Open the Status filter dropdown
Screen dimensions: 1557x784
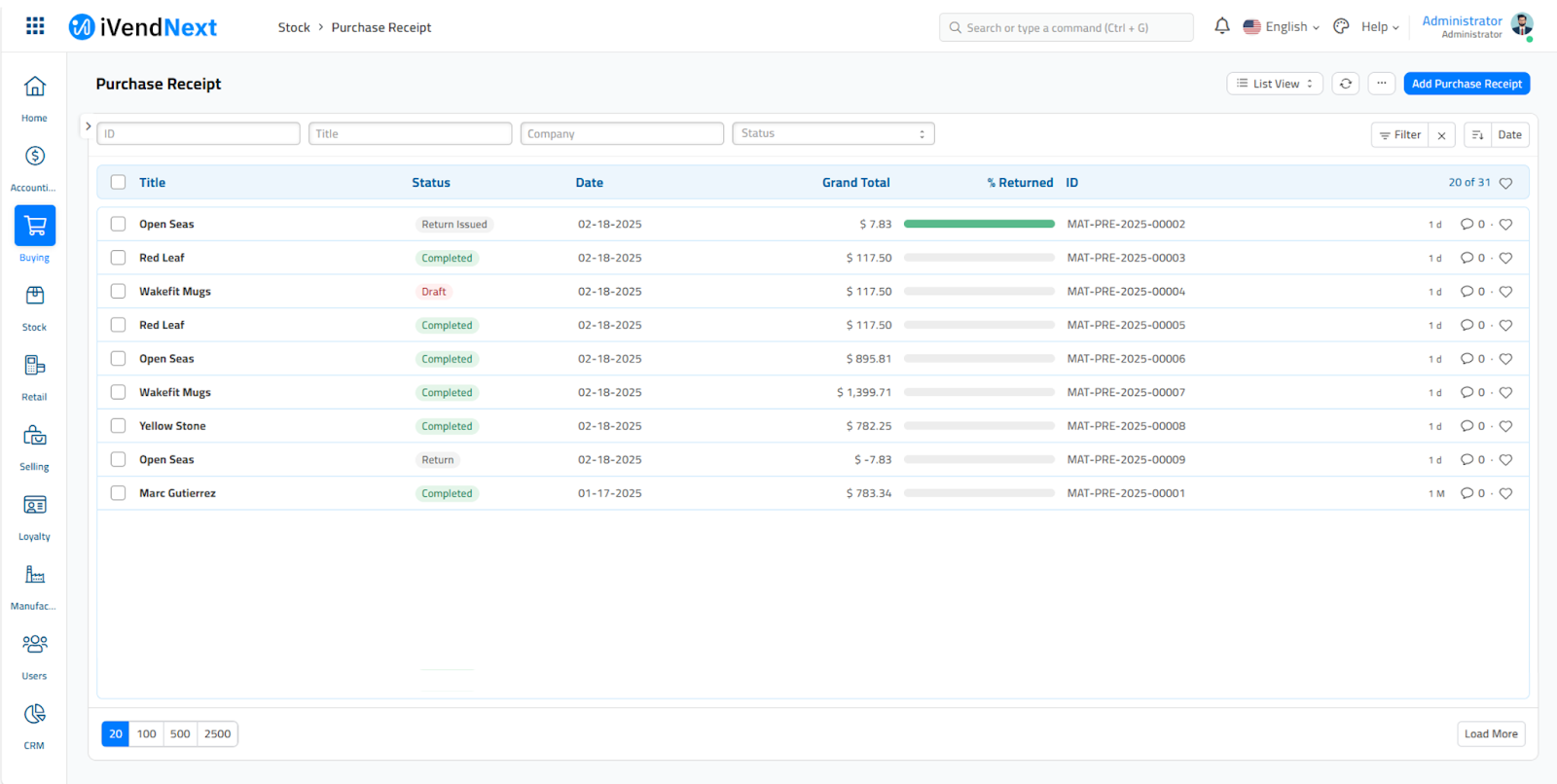pyautogui.click(x=833, y=134)
